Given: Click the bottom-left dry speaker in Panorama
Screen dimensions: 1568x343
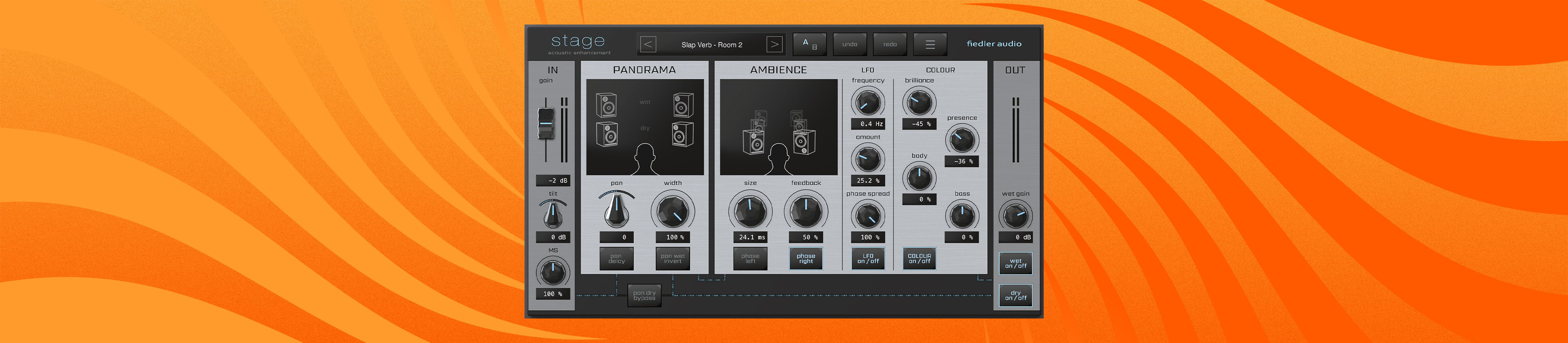Looking at the screenshot, I should [606, 134].
